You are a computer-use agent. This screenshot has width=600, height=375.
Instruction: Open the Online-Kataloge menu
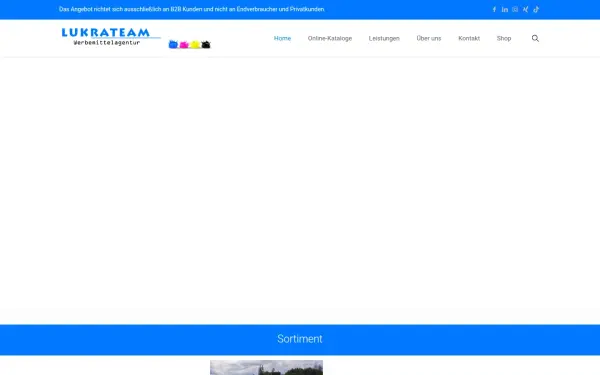coord(330,38)
